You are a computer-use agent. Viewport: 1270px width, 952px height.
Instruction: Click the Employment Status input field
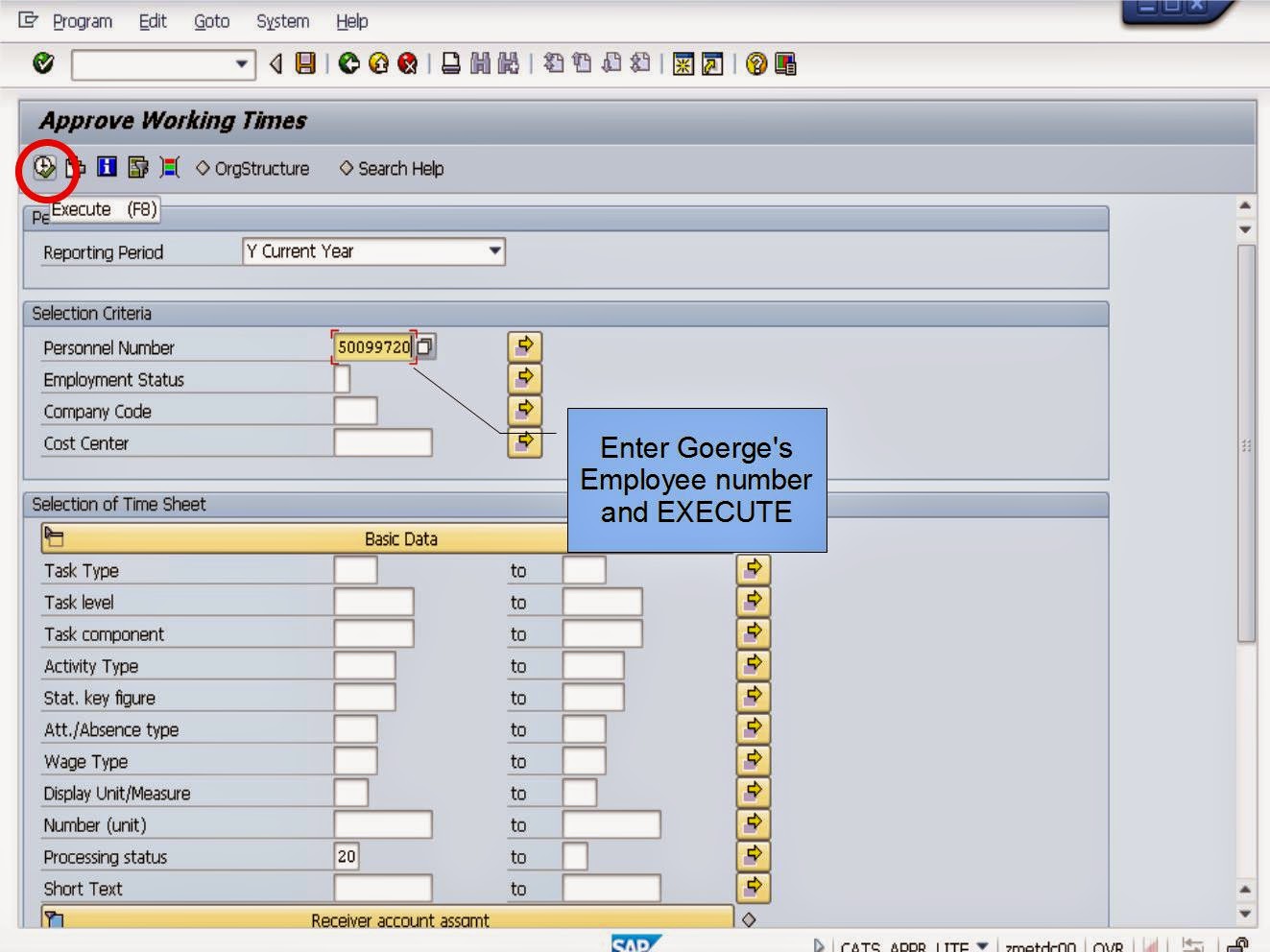(342, 379)
